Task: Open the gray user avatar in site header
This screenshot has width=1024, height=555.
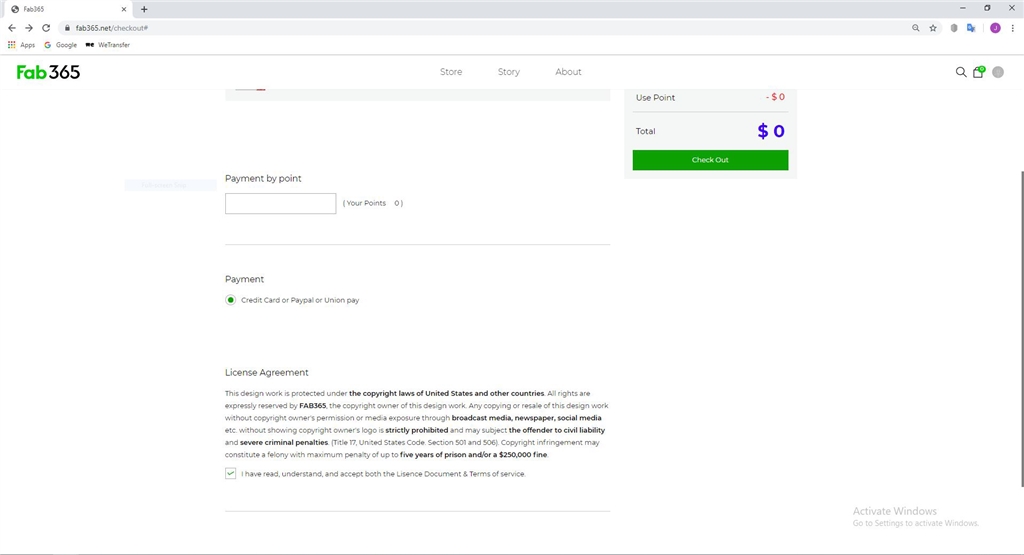Action: click(x=997, y=72)
